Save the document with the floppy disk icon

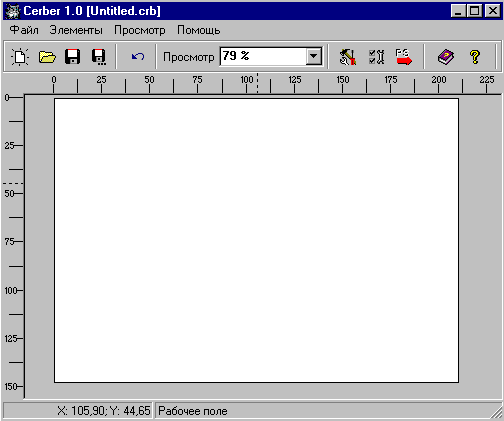click(x=72, y=57)
